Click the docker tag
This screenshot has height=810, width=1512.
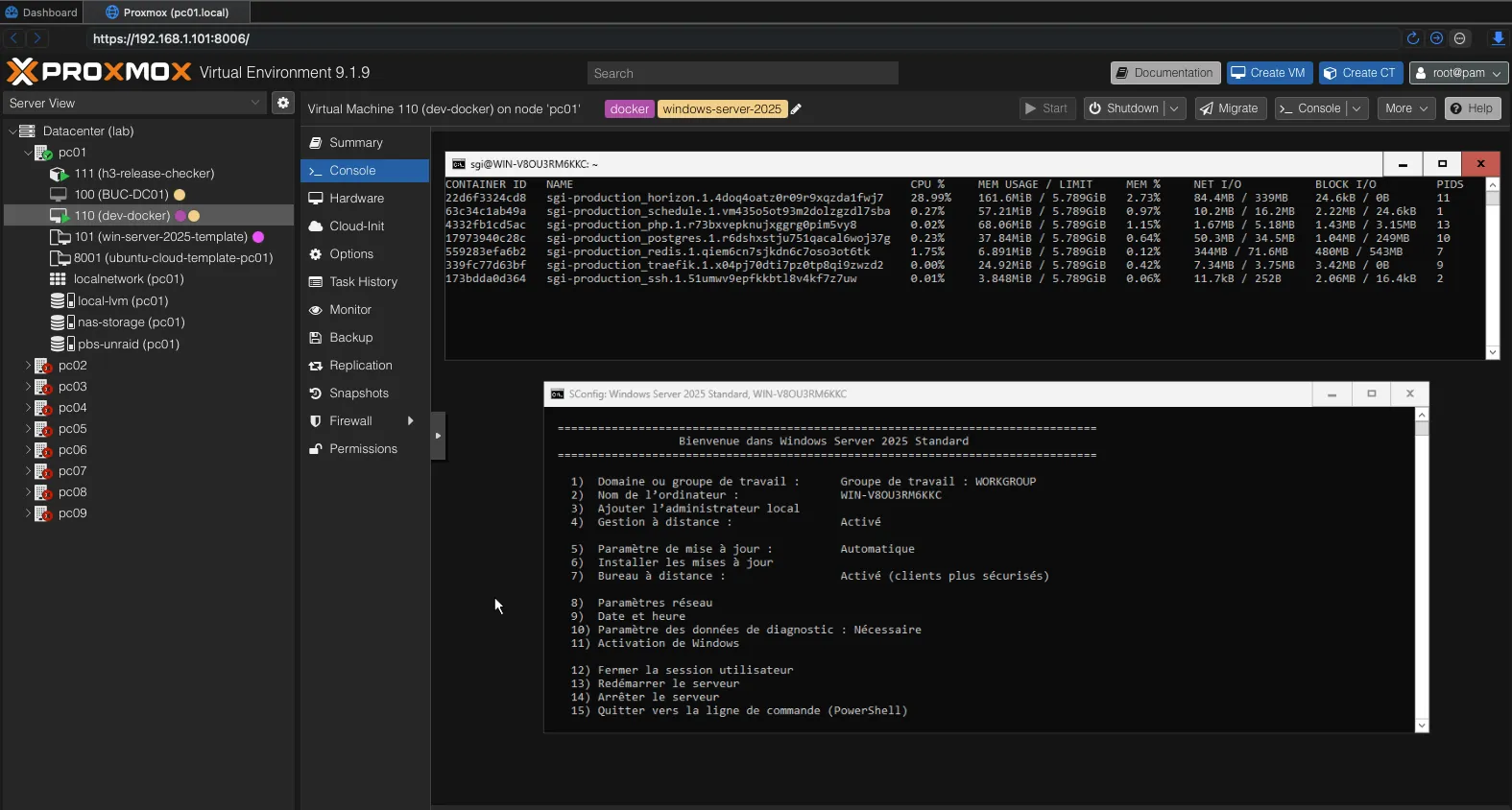(x=630, y=109)
